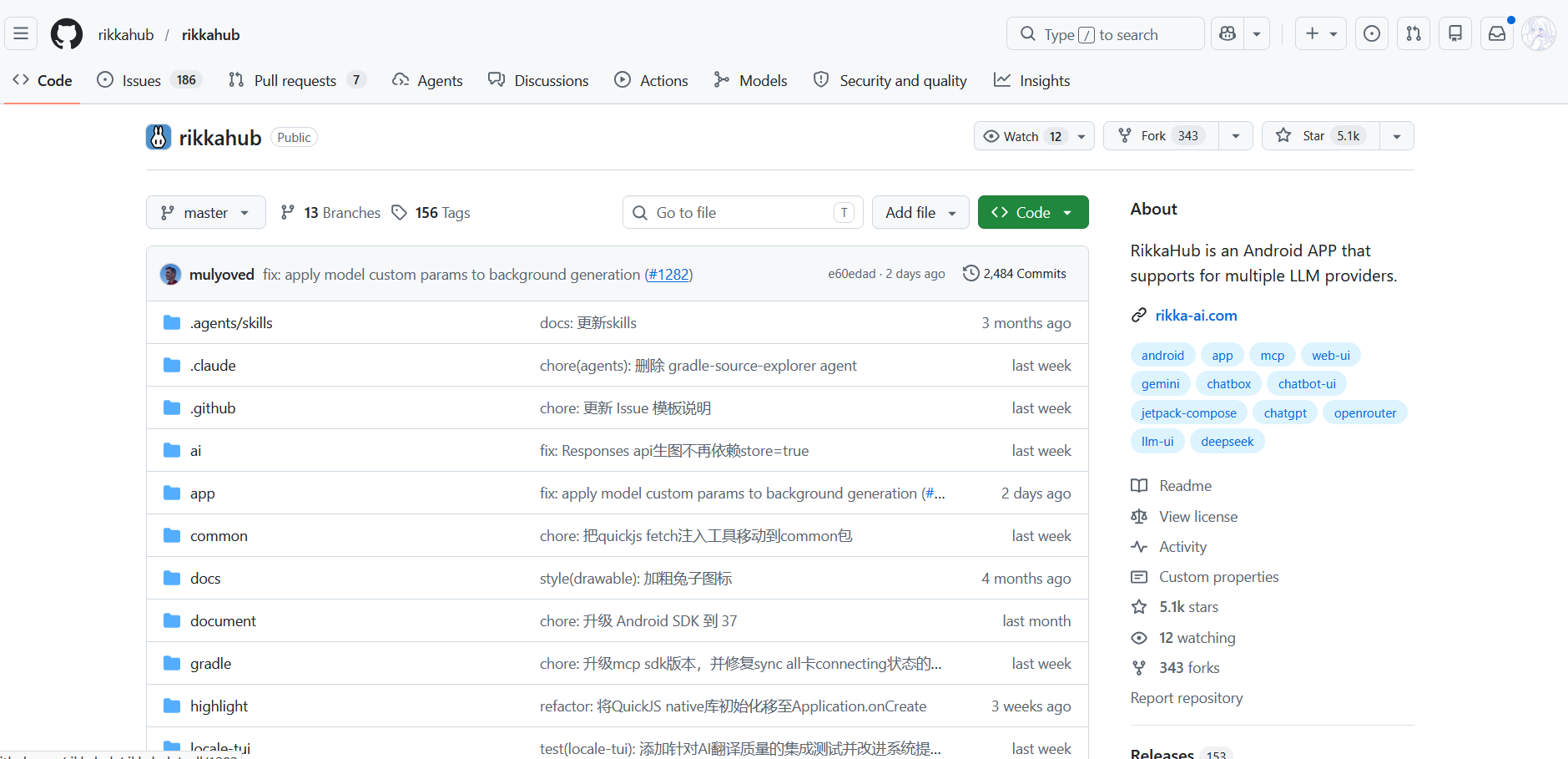Switch to the Issues tab
Image resolution: width=1568 pixels, height=759 pixels.
[x=150, y=80]
